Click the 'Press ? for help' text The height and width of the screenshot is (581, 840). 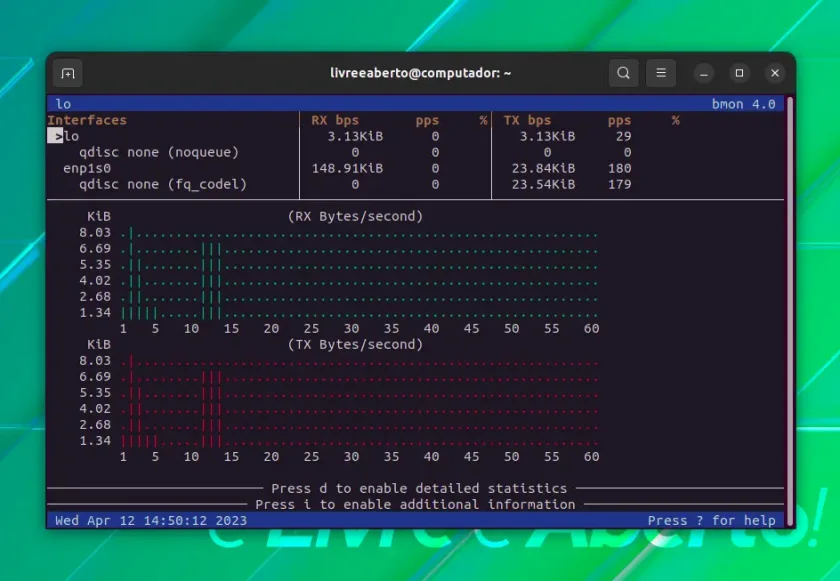tap(711, 520)
